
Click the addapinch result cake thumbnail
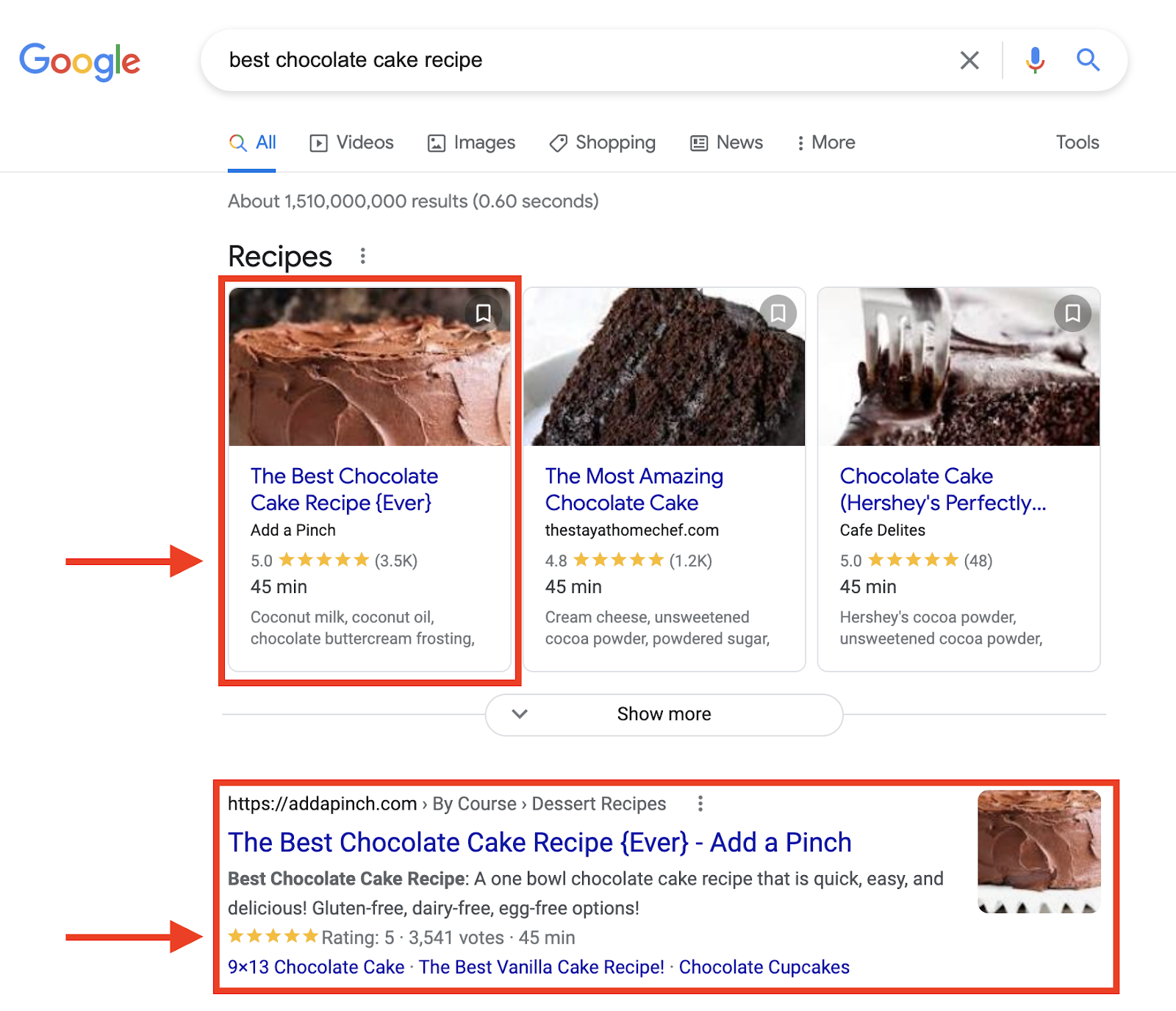[1039, 852]
